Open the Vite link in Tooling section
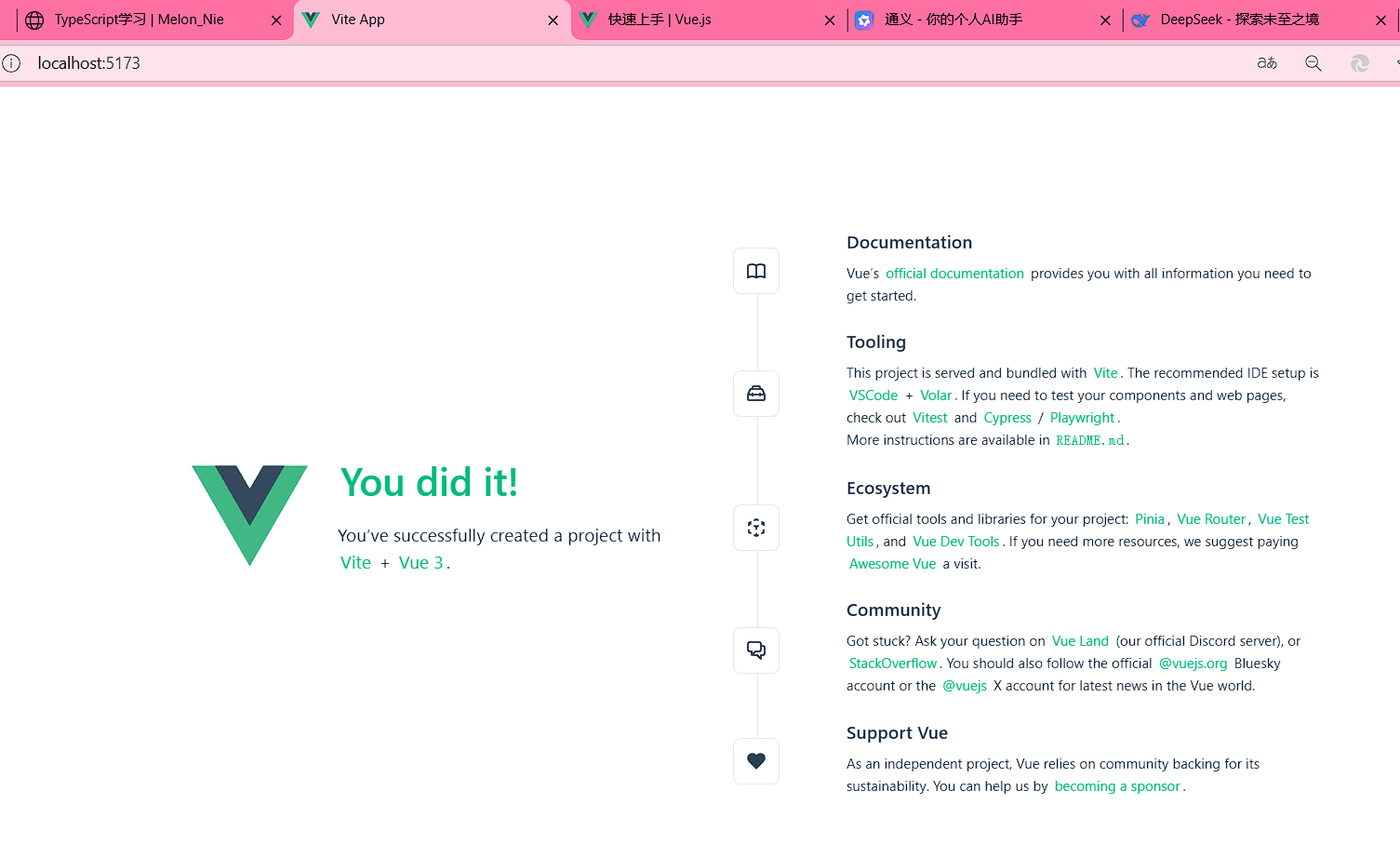This screenshot has width=1400, height=845. click(x=1105, y=373)
